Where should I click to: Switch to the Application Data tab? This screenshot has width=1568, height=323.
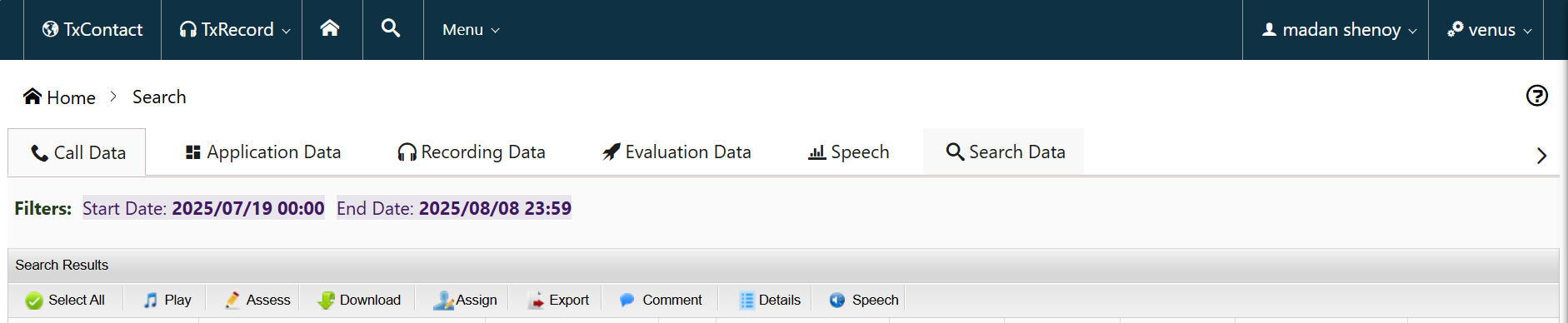263,152
